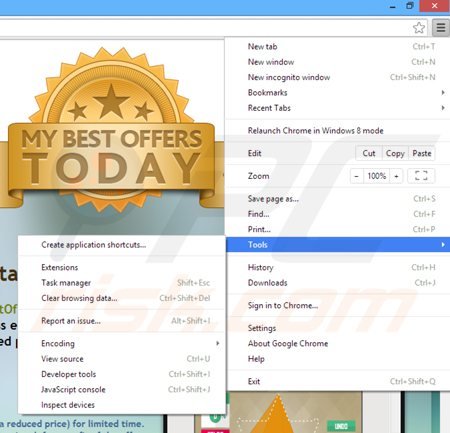Choose Report an issue...
The width and height of the screenshot is (450, 433).
122,321
